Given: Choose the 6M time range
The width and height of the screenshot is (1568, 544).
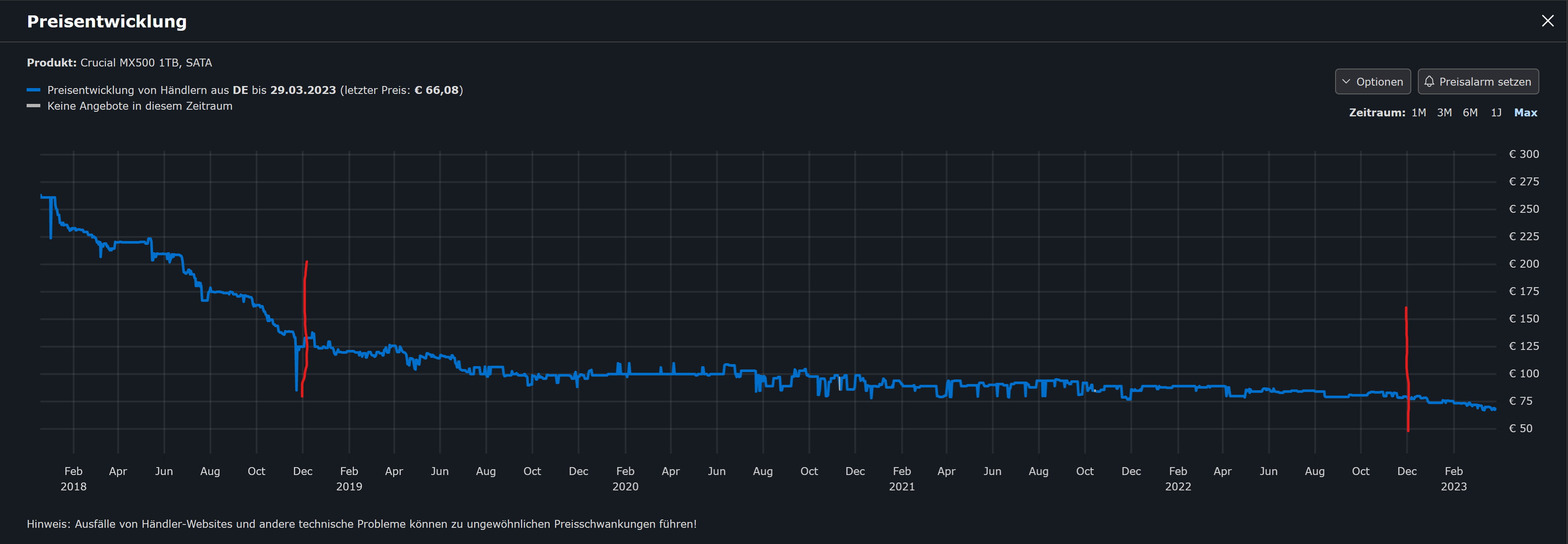Looking at the screenshot, I should click(1470, 113).
